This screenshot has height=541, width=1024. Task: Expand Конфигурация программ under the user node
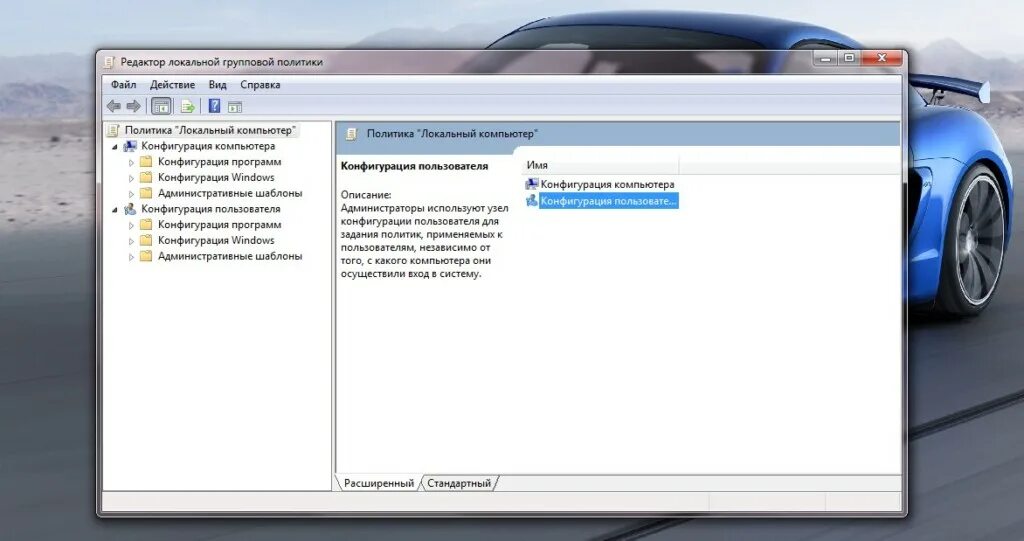click(131, 225)
